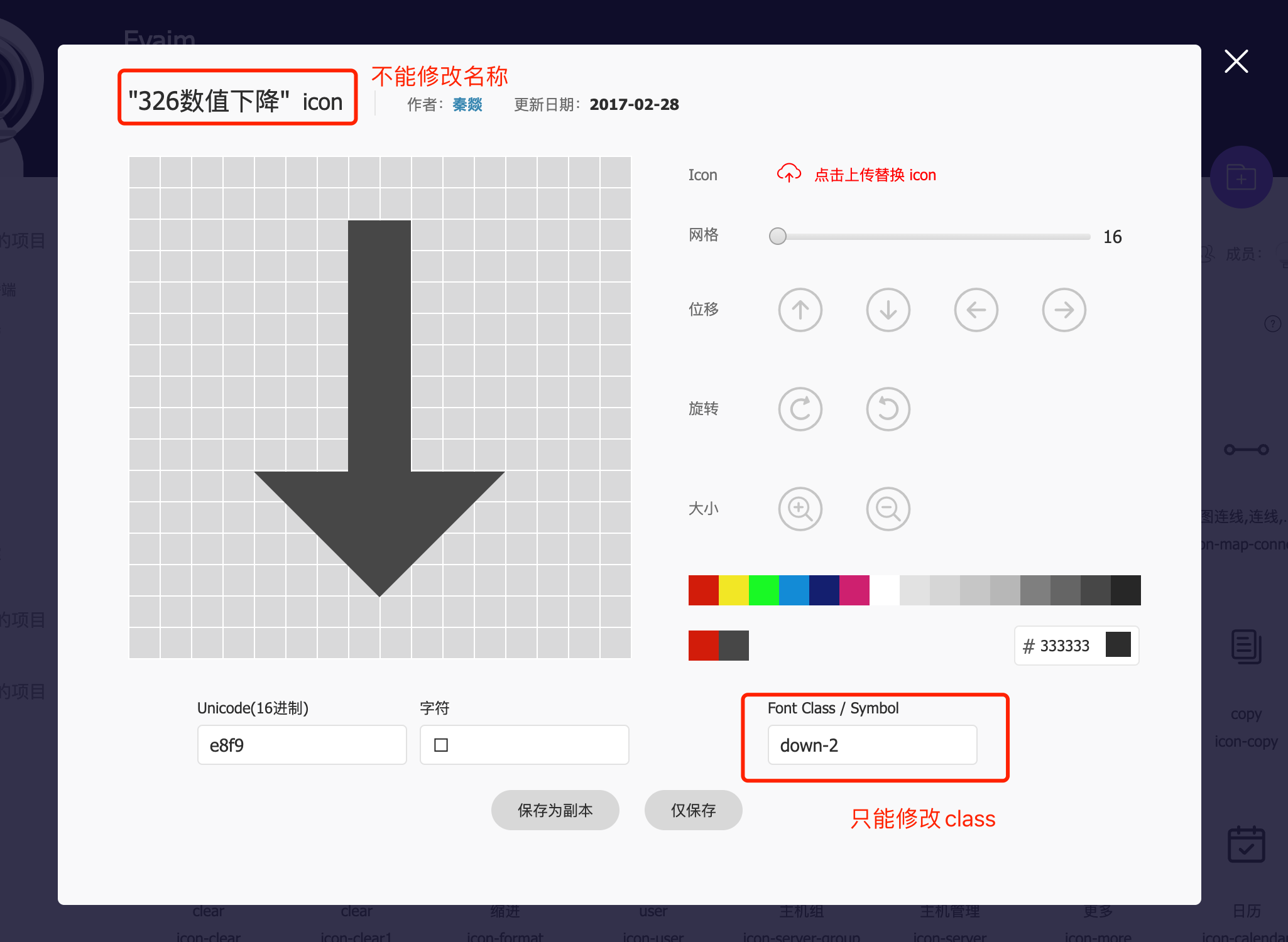Screen dimensions: 1288x942
Task: Click the upload cloud icon
Action: pos(789,173)
